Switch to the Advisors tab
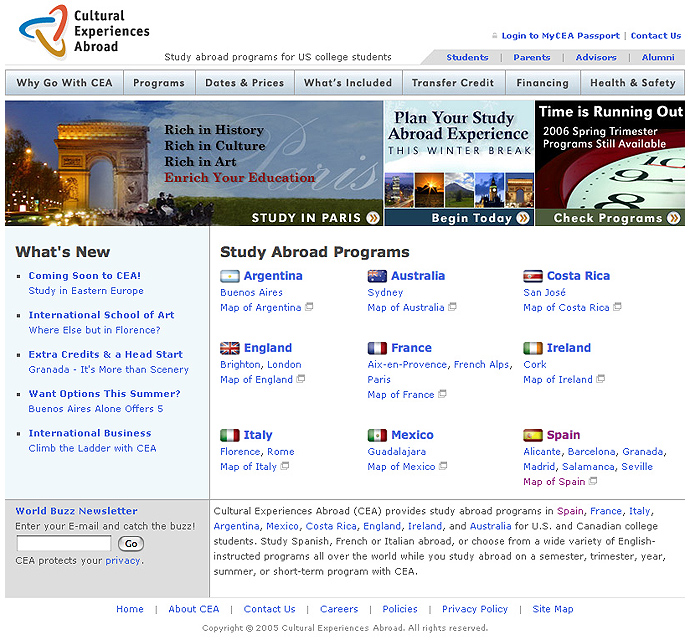 point(596,58)
